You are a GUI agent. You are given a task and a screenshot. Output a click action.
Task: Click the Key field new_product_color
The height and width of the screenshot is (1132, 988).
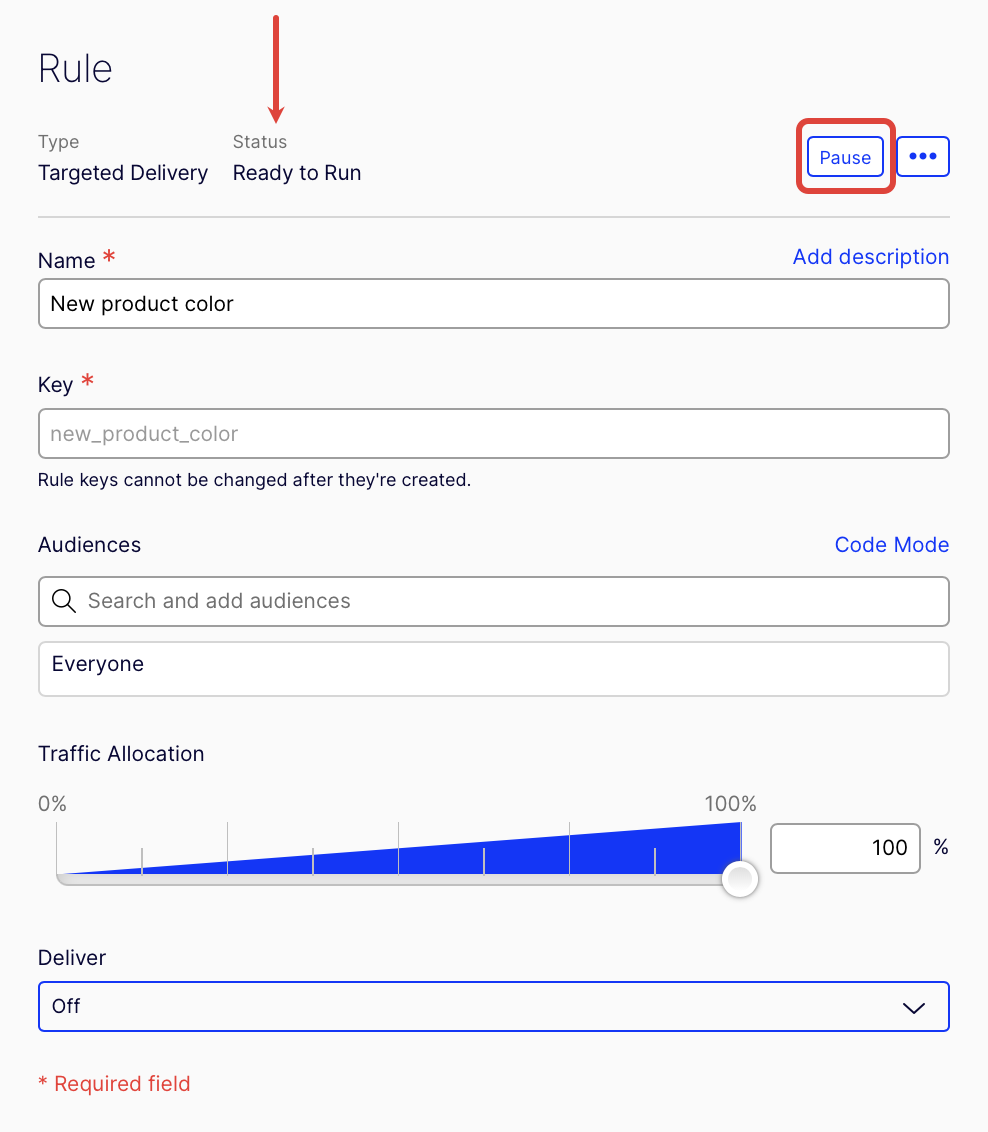pyautogui.click(x=494, y=434)
